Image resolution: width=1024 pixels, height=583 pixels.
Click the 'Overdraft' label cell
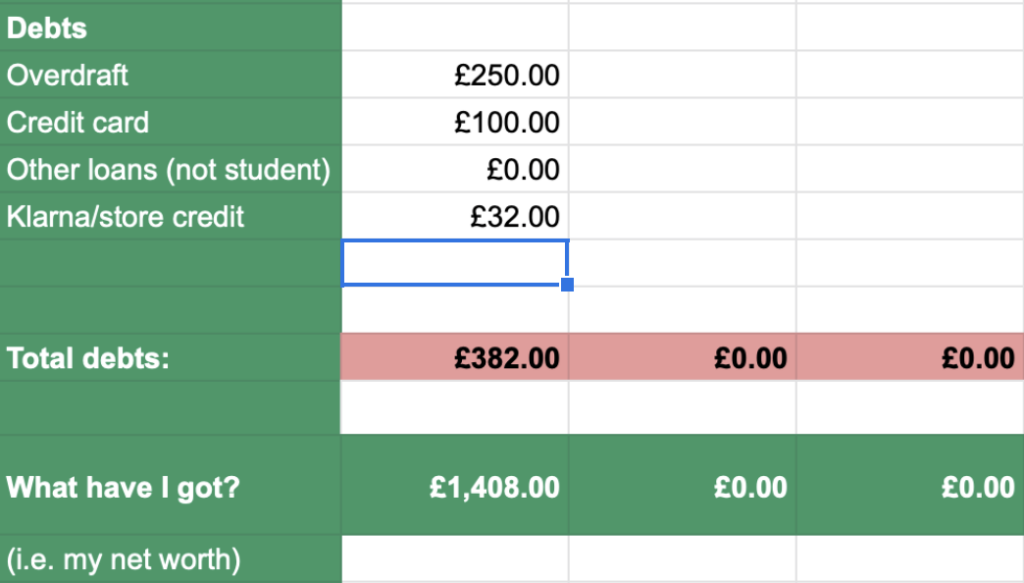tap(170, 75)
